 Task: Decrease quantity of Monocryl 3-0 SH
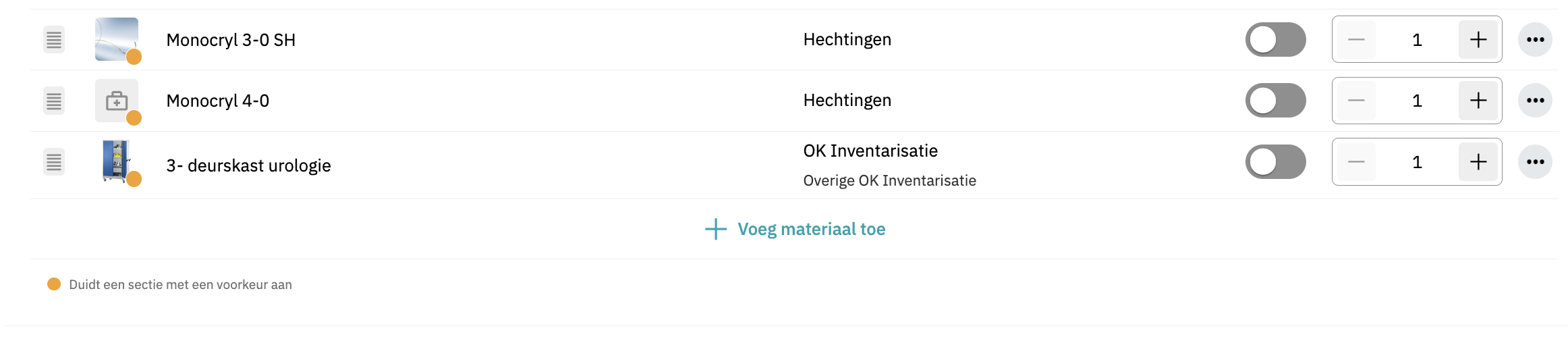click(x=1356, y=40)
